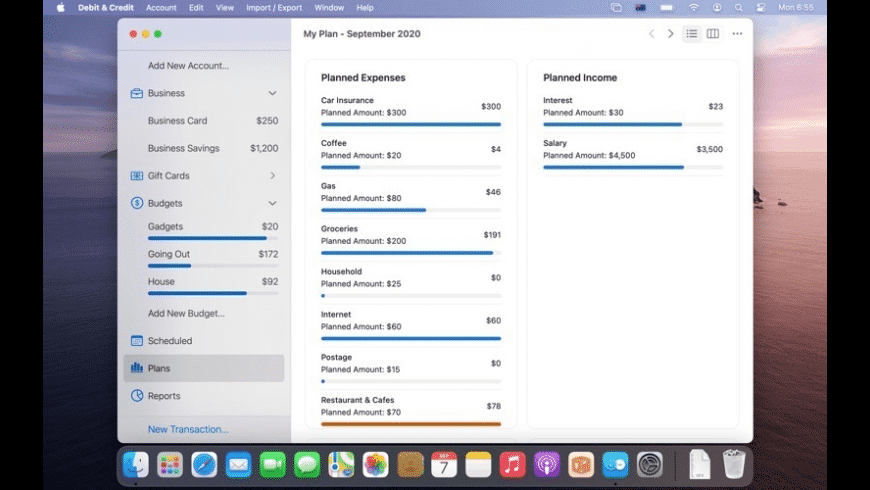Open Maps from the Dock
The image size is (870, 490).
point(341,464)
